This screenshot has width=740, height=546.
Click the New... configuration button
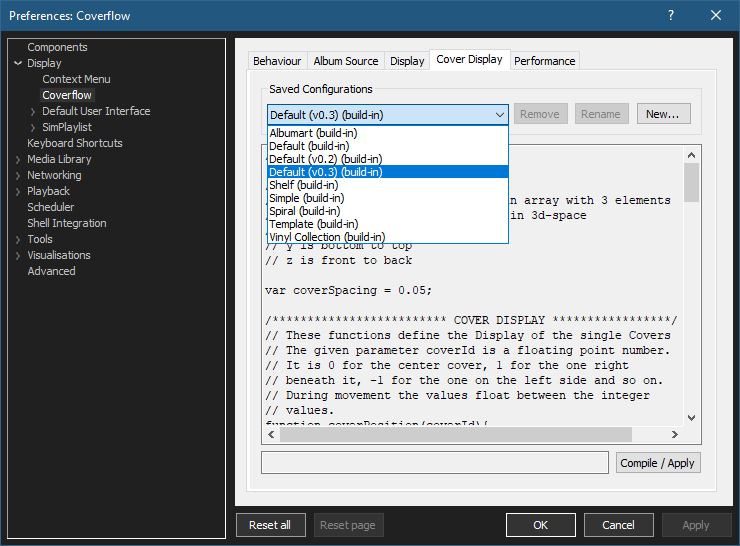(662, 114)
